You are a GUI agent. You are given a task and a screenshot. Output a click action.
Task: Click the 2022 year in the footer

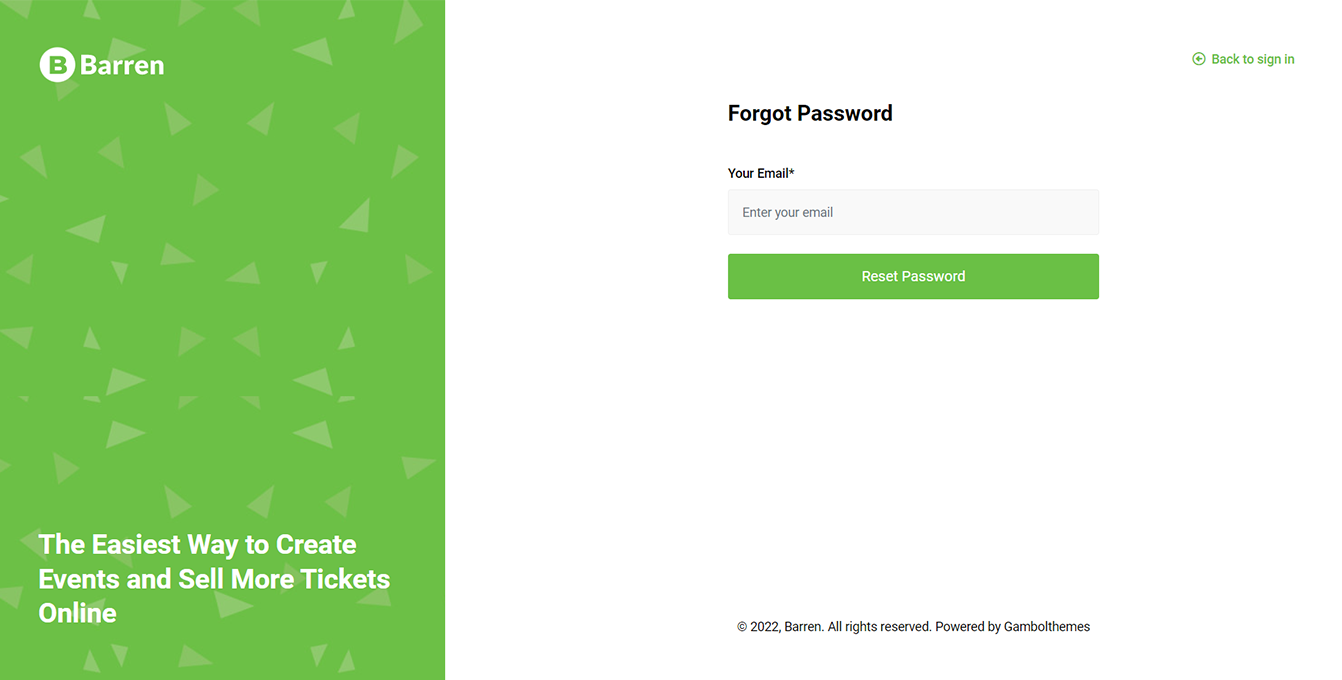(764, 627)
